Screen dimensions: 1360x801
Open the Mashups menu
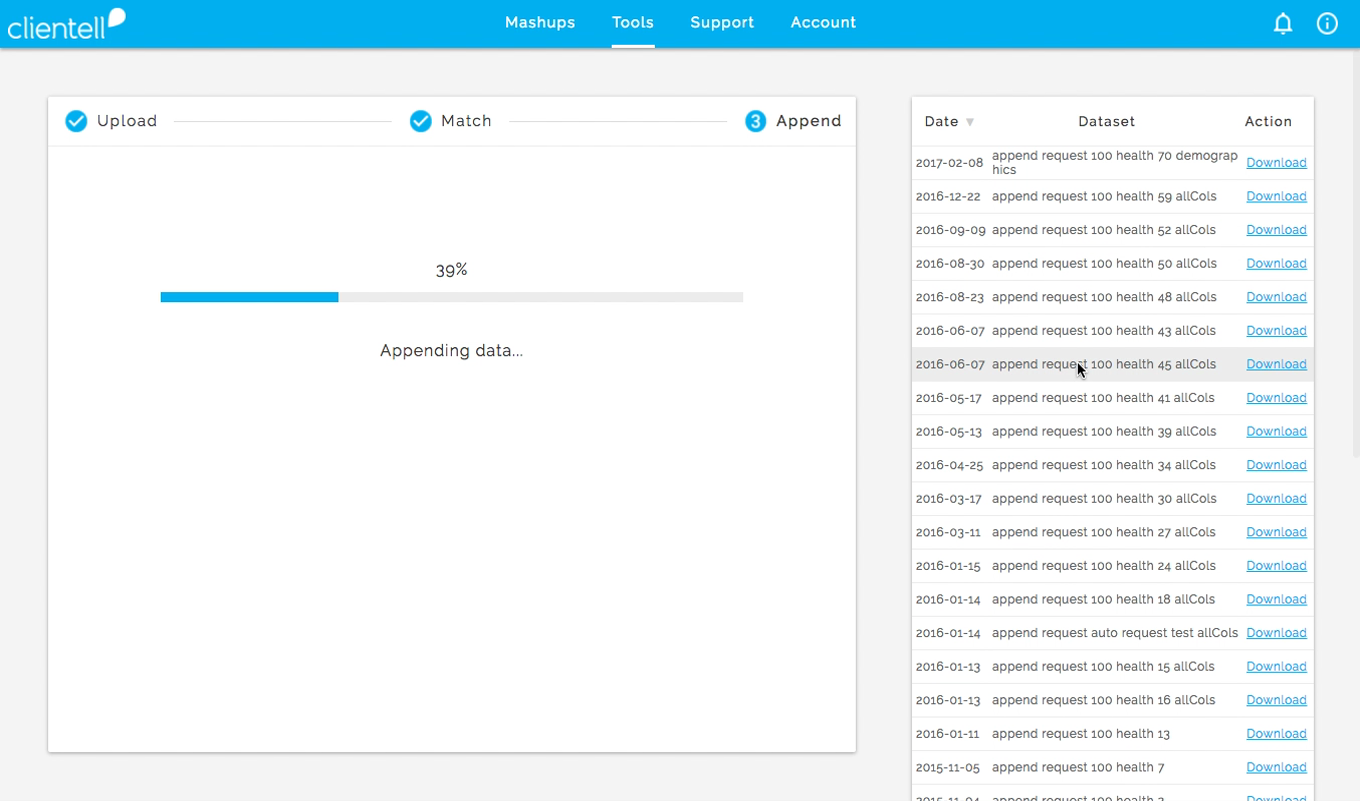540,22
